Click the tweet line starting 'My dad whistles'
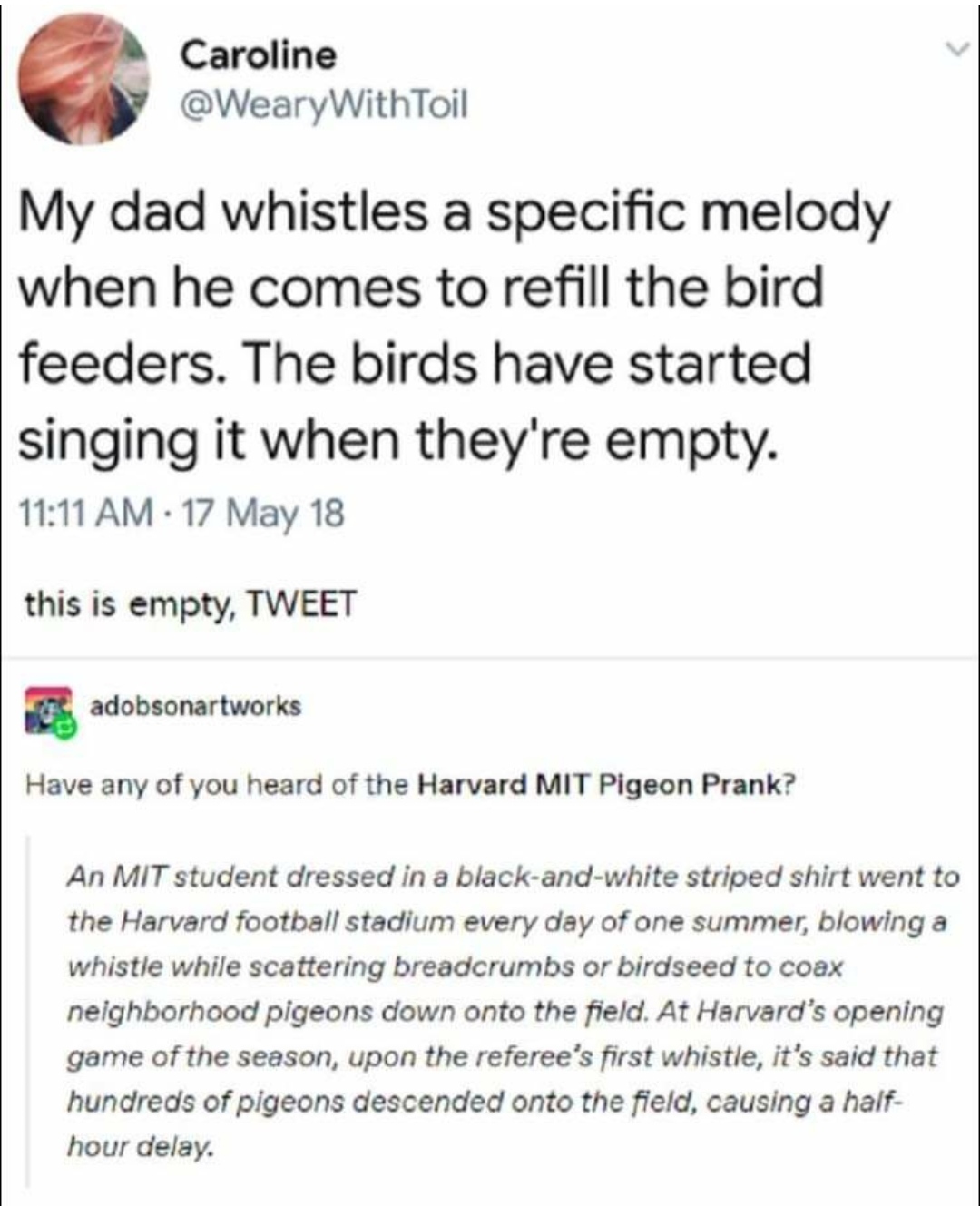 [x=455, y=214]
